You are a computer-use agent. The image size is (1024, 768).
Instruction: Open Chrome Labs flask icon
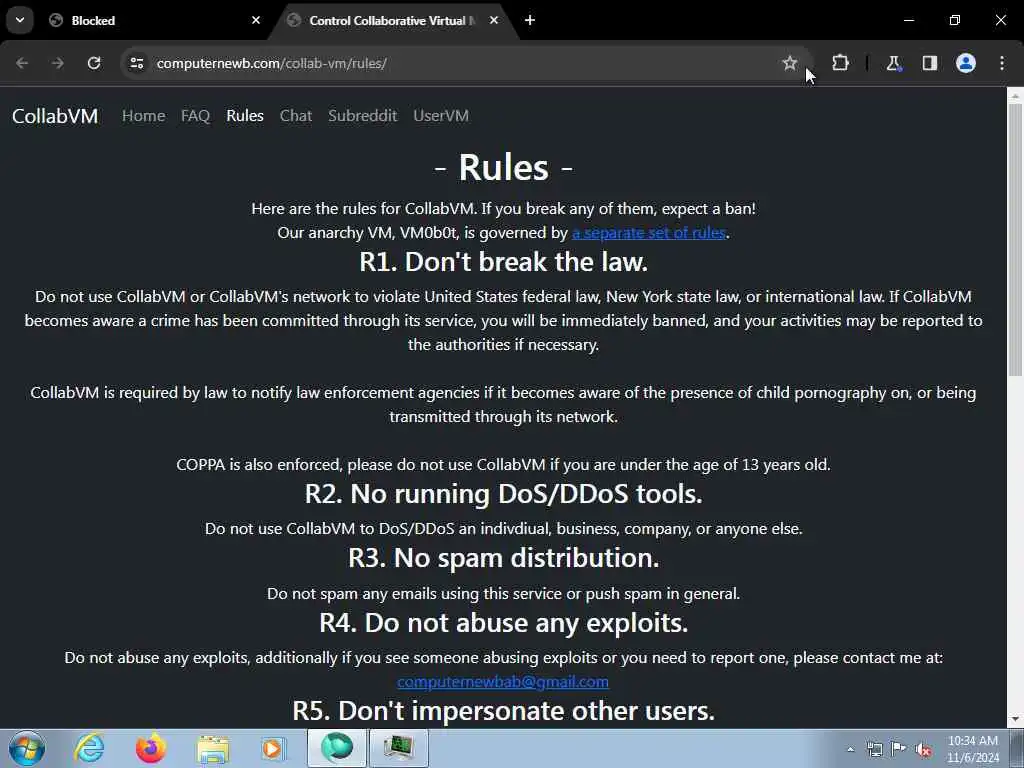[x=893, y=63]
